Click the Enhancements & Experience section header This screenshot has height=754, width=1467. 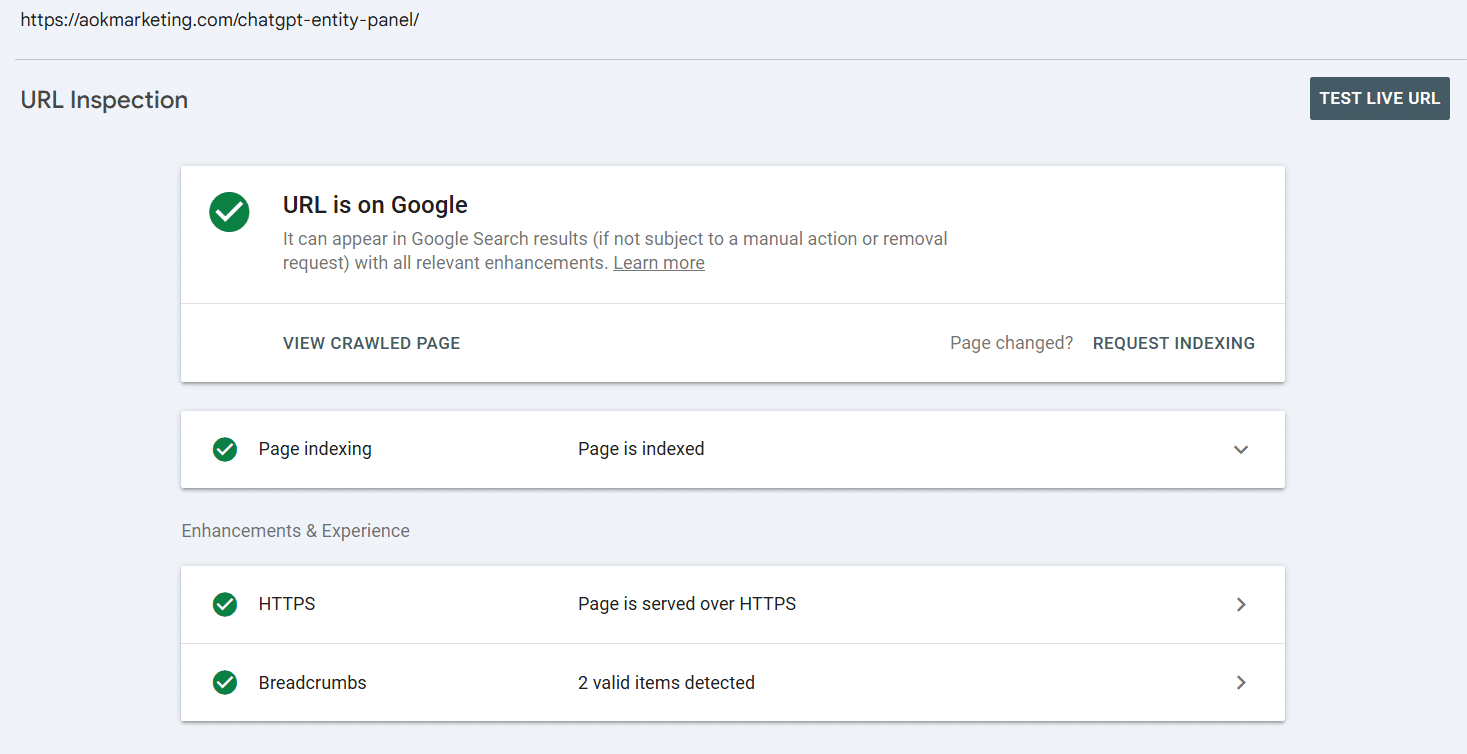(x=295, y=530)
